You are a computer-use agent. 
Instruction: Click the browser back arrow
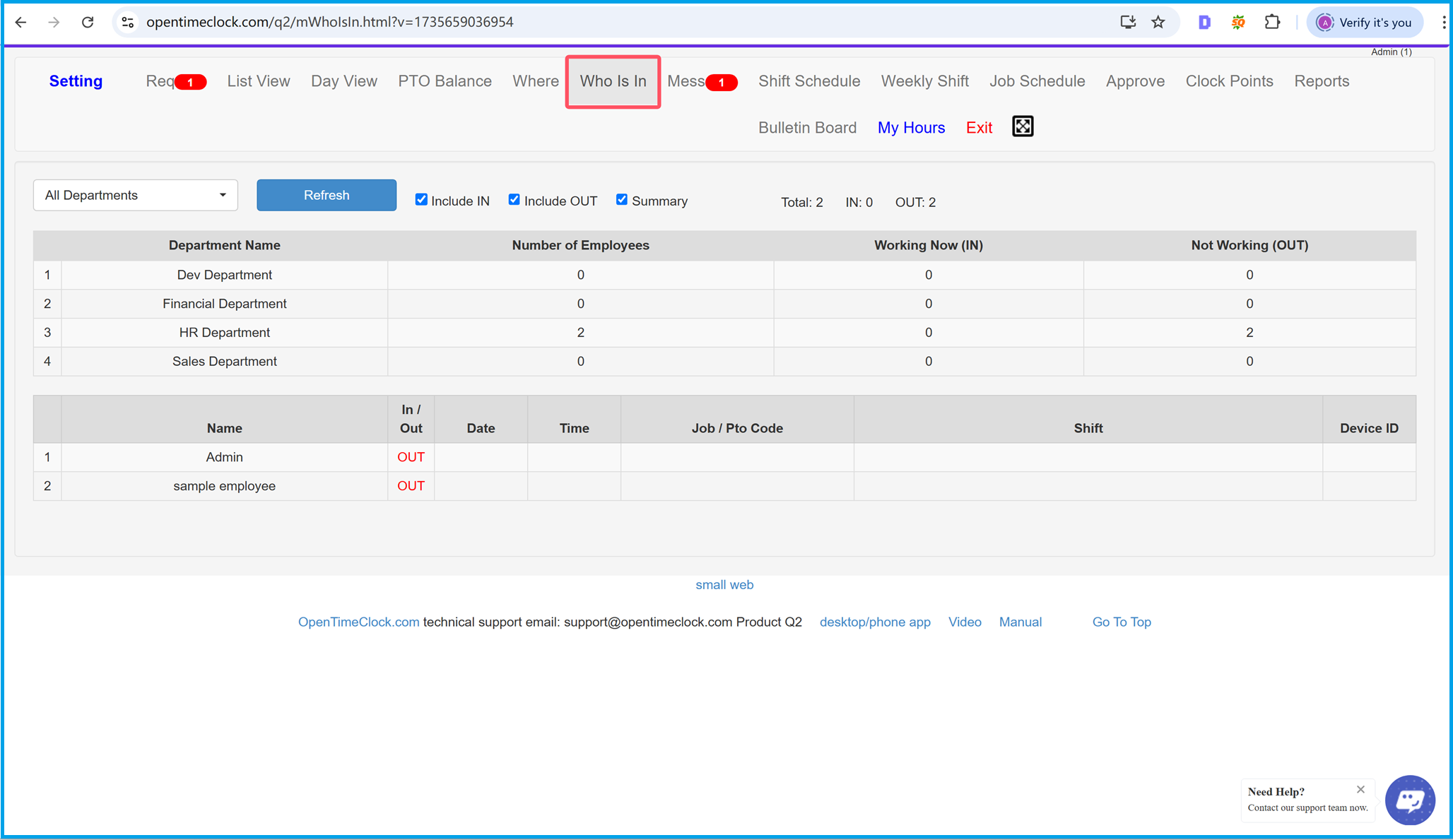pyautogui.click(x=20, y=22)
